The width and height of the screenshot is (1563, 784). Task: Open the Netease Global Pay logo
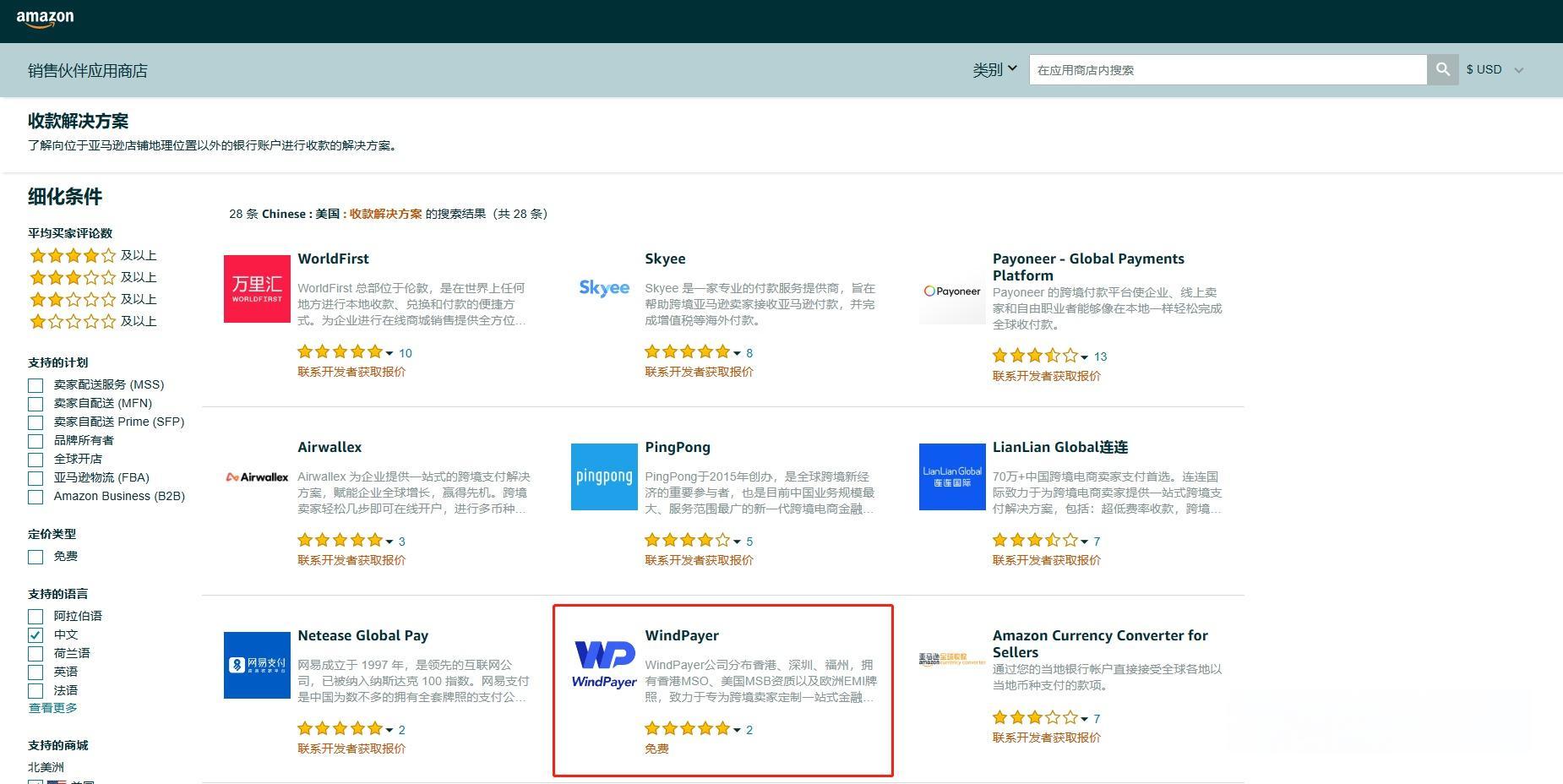click(x=257, y=666)
